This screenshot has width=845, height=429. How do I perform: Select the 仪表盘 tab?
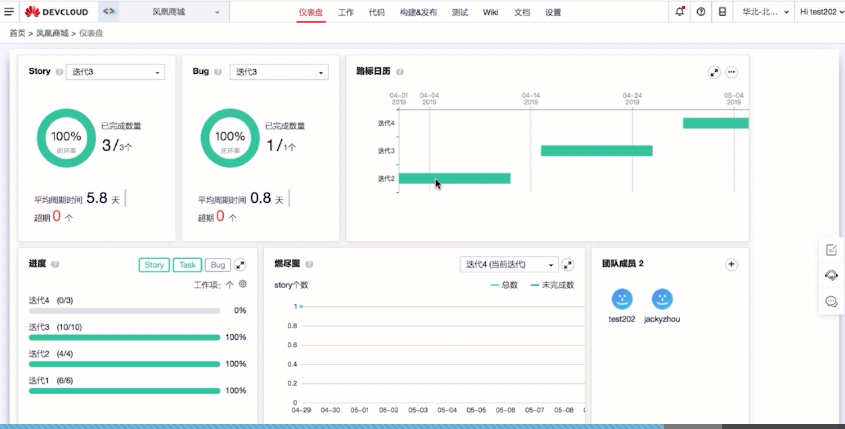click(311, 12)
